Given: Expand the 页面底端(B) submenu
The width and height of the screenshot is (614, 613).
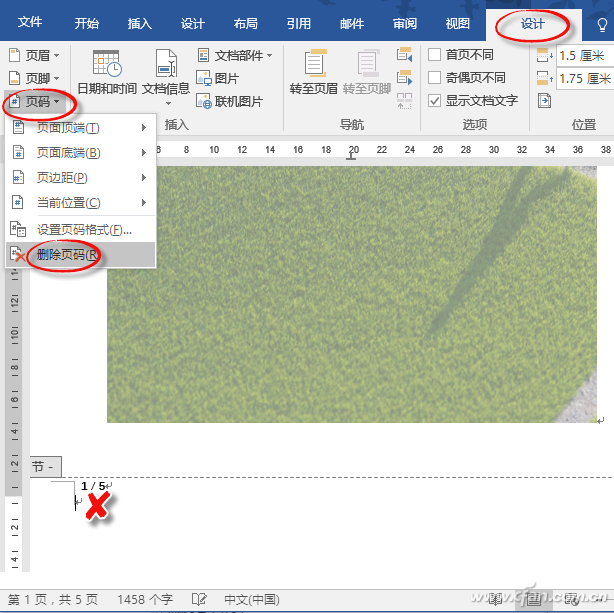Looking at the screenshot, I should (80, 152).
